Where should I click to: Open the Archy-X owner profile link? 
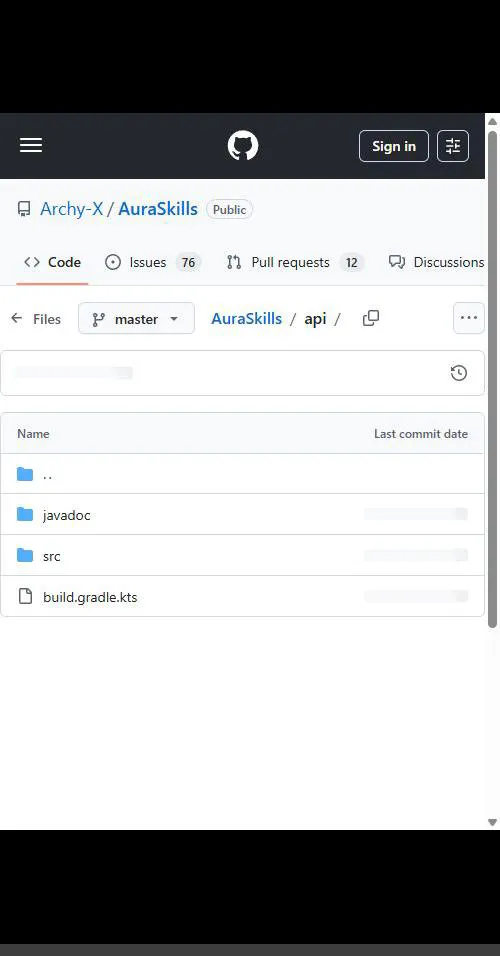click(71, 209)
